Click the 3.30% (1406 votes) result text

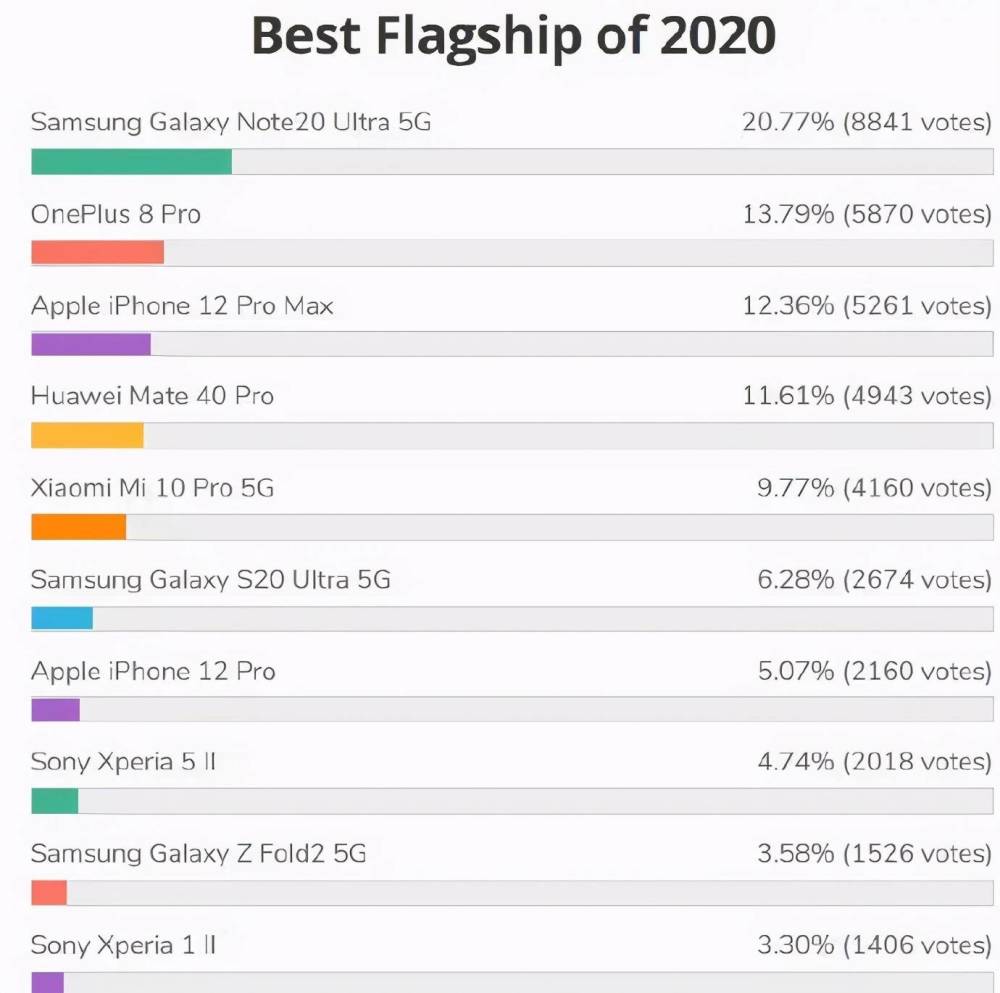874,945
